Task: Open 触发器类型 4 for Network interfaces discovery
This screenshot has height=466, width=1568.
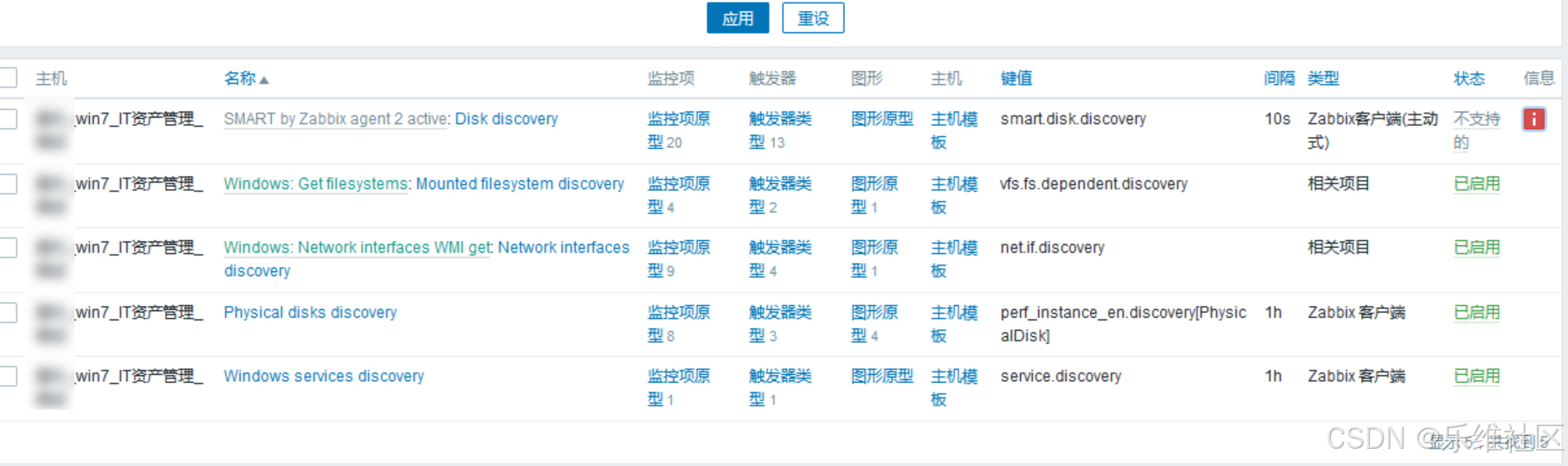Action: click(780, 259)
